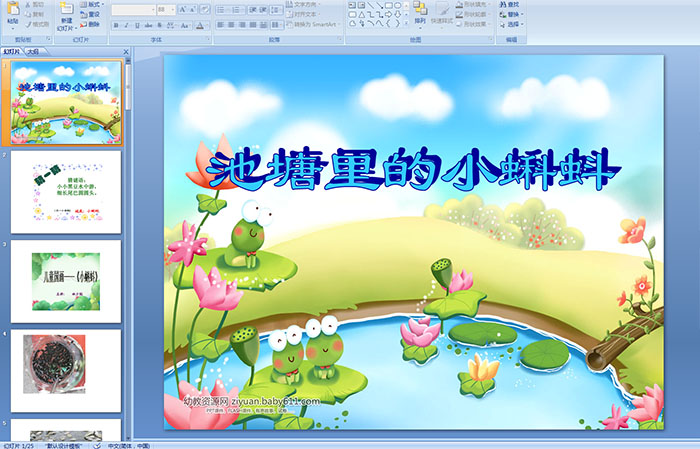Click the slide title 池塘里的小蝌蚪

click(x=414, y=169)
